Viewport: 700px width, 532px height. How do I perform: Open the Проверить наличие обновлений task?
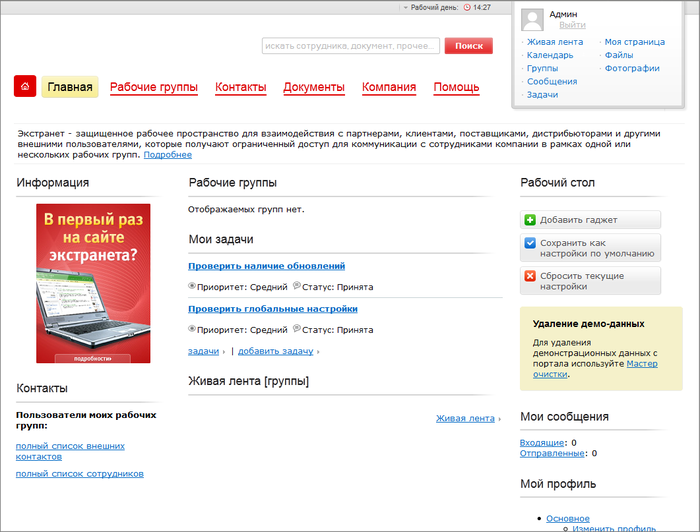(267, 266)
